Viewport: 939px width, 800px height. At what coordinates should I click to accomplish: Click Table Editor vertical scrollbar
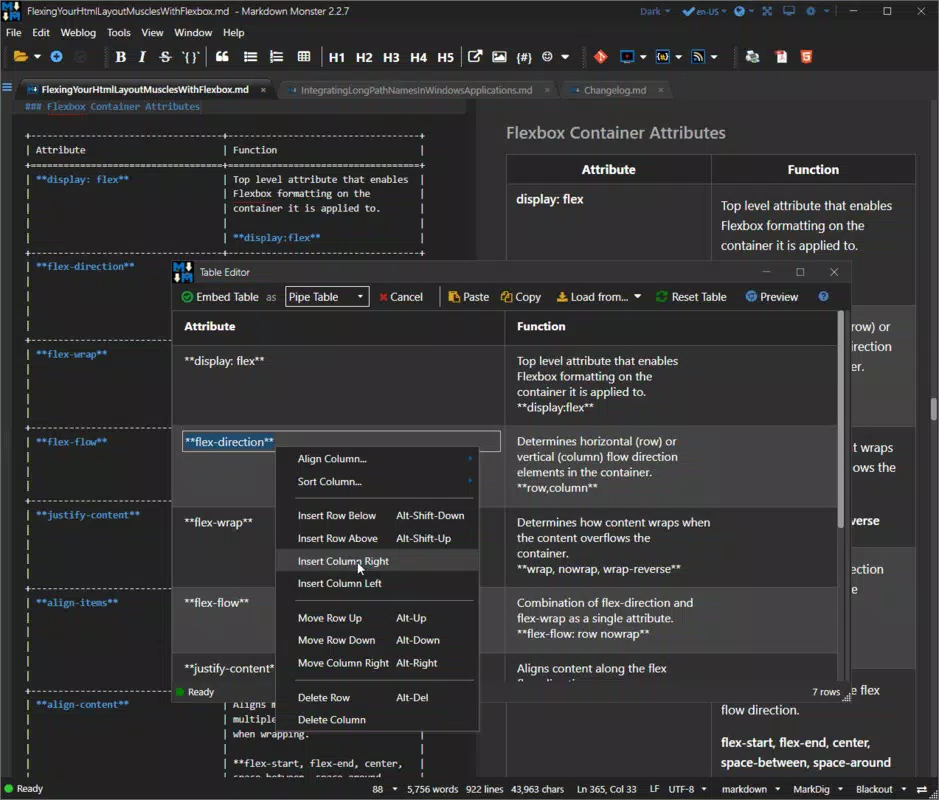pos(841,419)
